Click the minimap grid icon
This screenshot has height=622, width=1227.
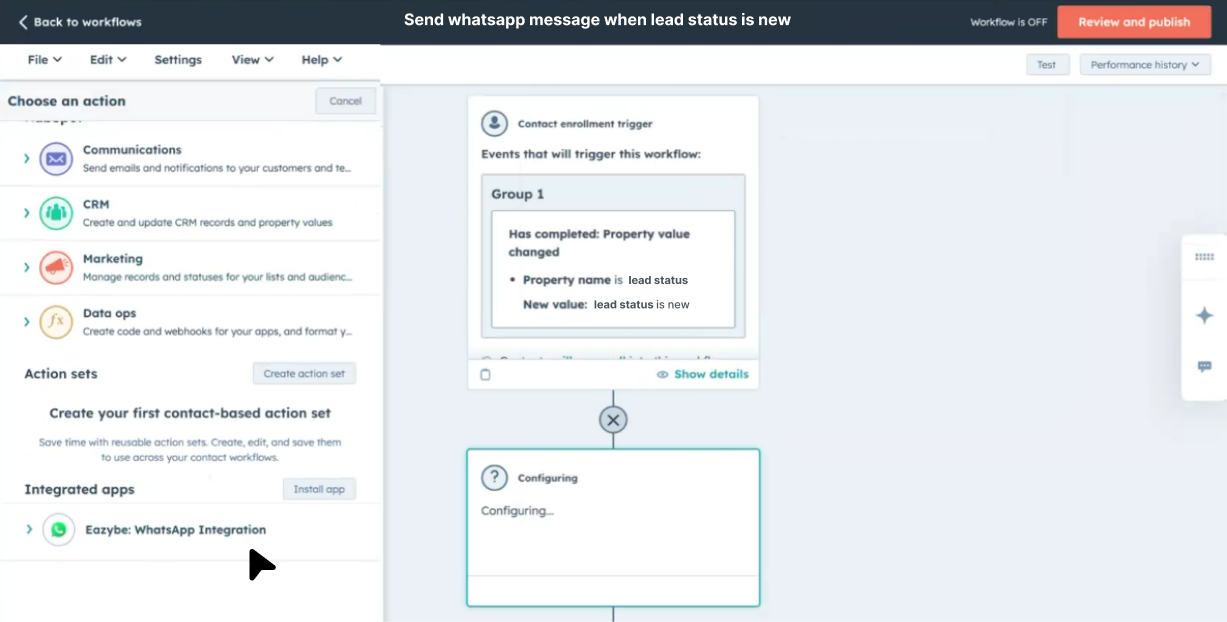coord(1204,258)
